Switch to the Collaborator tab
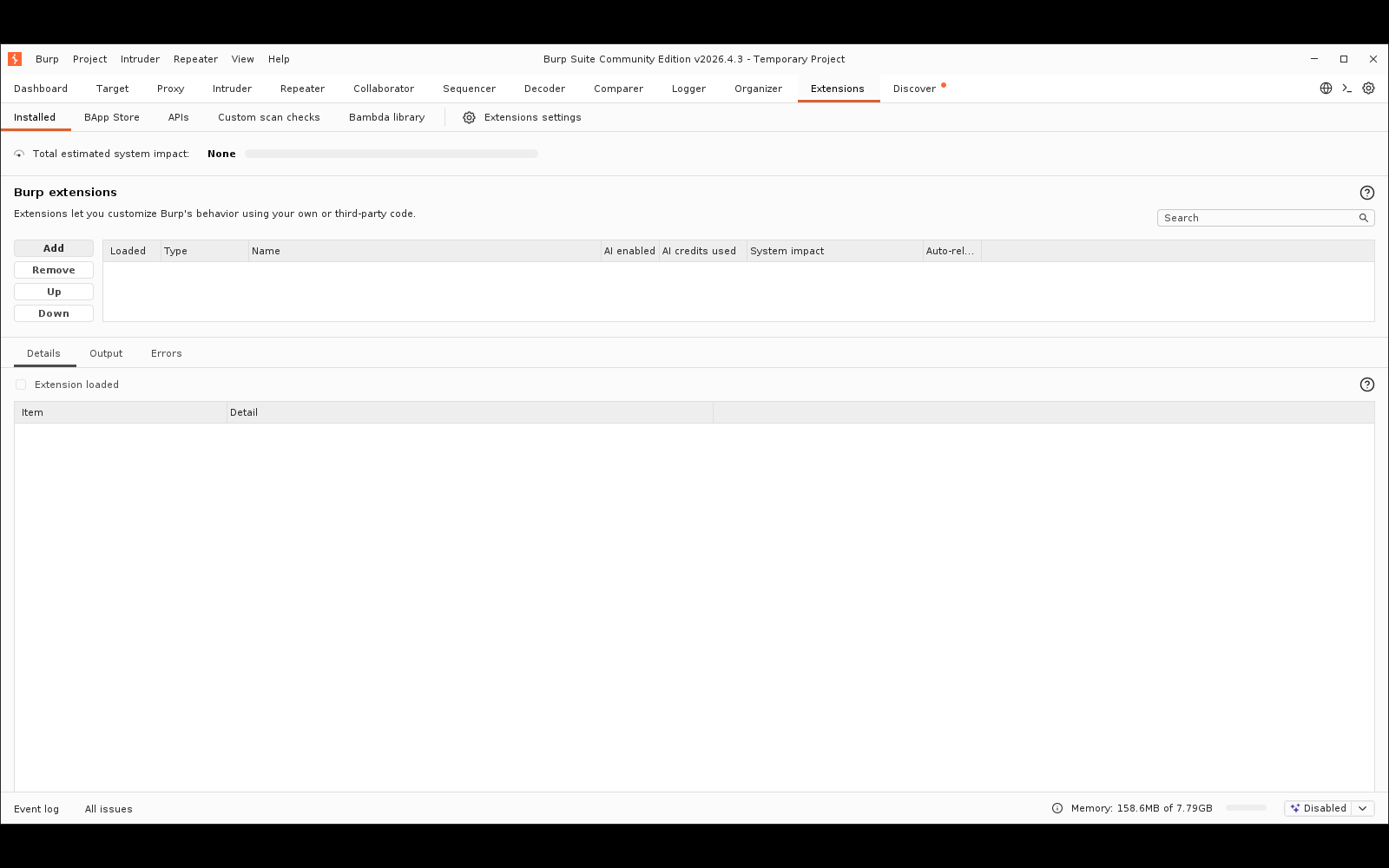This screenshot has width=1389, height=868. tap(384, 89)
